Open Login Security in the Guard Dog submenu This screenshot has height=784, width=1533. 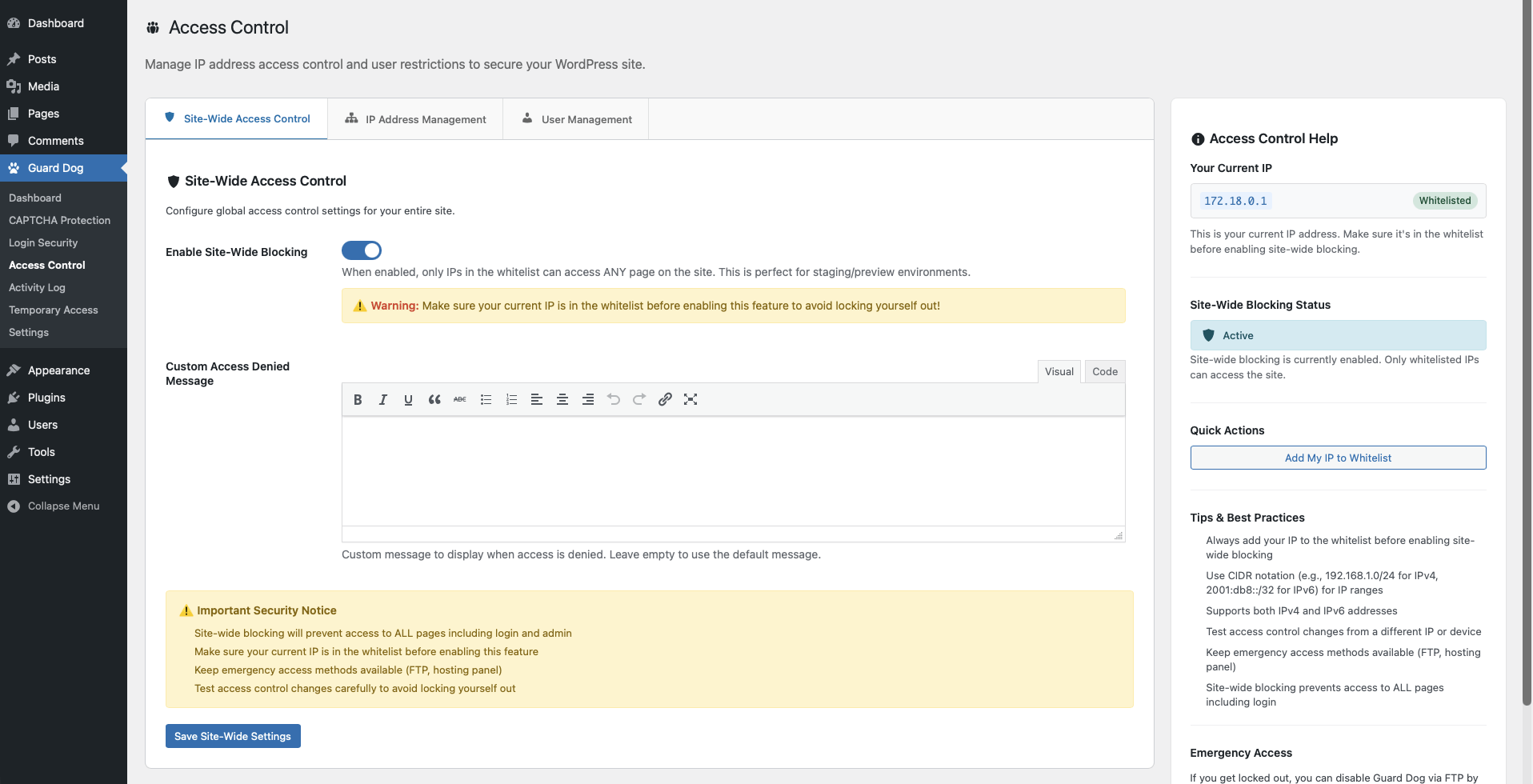click(x=43, y=242)
